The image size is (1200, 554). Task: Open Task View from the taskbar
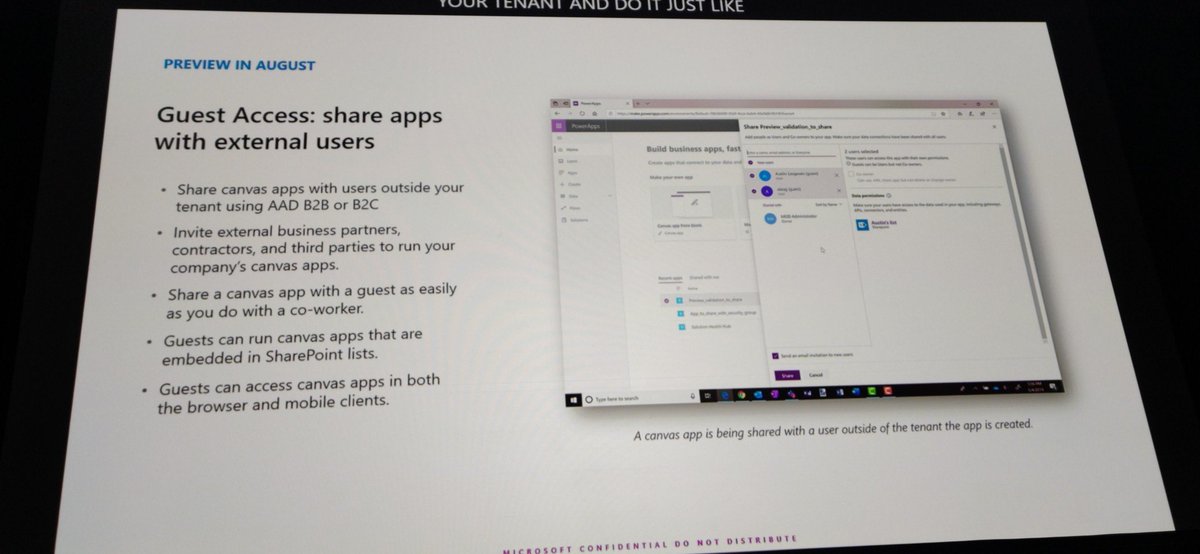(707, 395)
